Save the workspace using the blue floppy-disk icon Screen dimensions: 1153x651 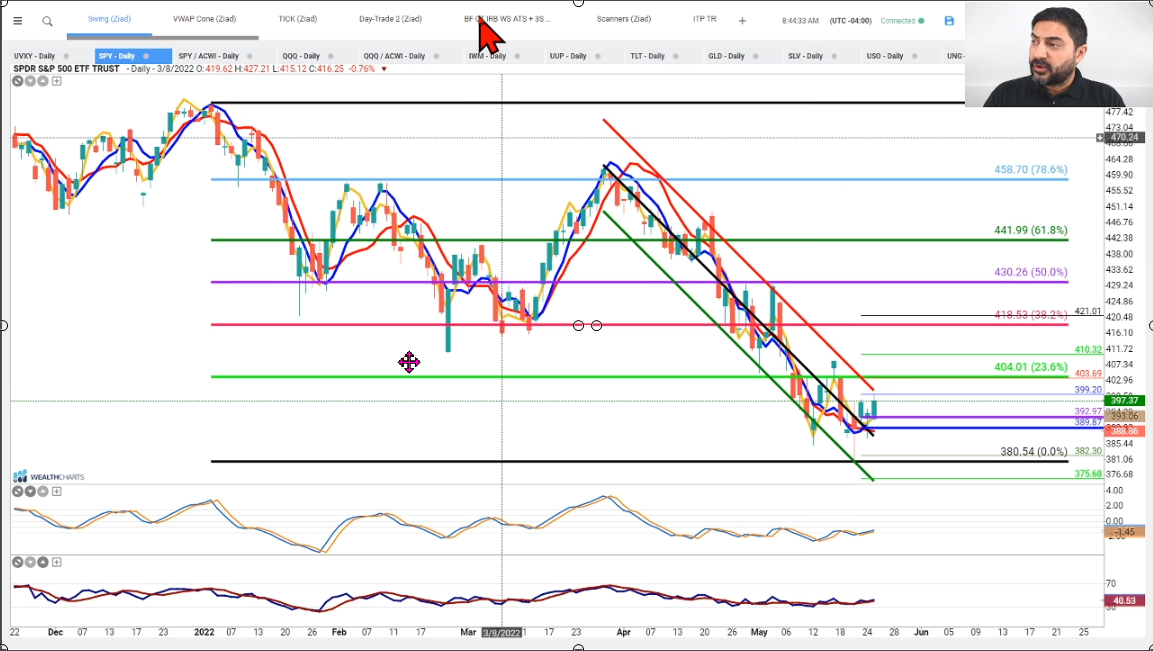[949, 21]
